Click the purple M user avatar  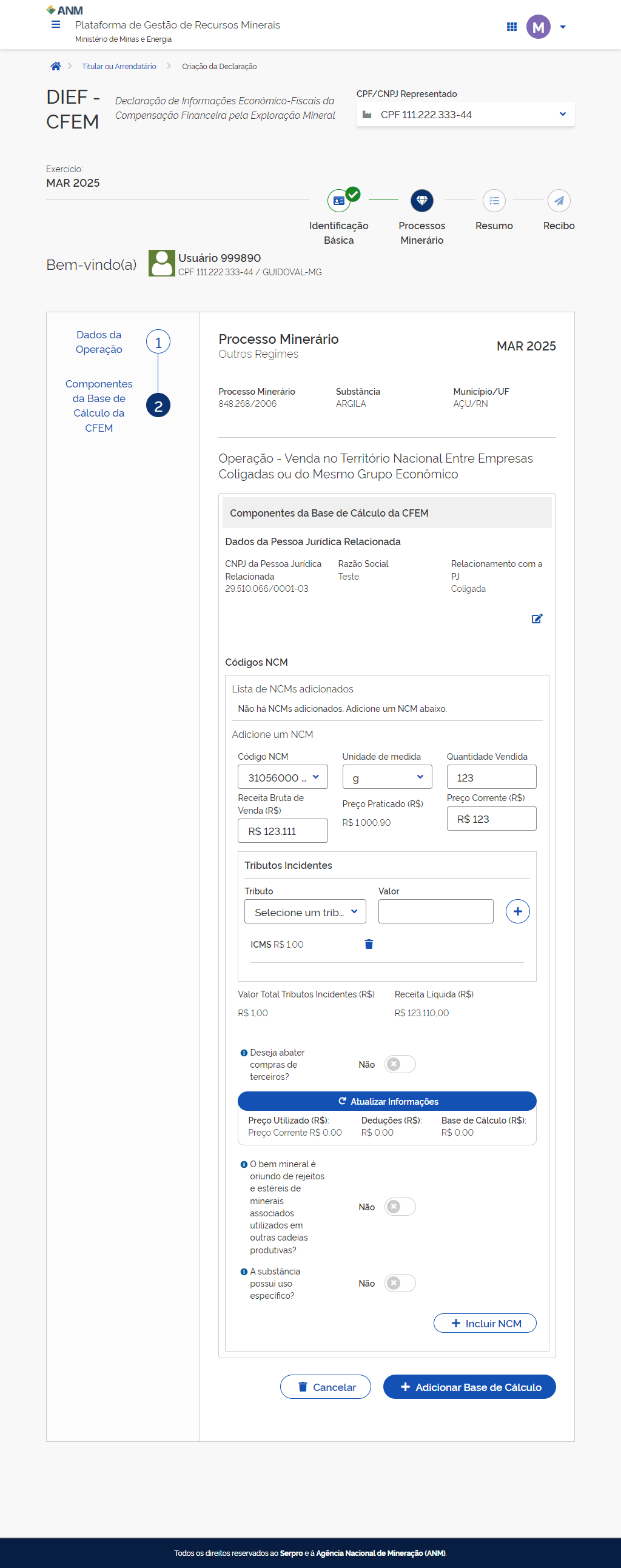coord(537,27)
